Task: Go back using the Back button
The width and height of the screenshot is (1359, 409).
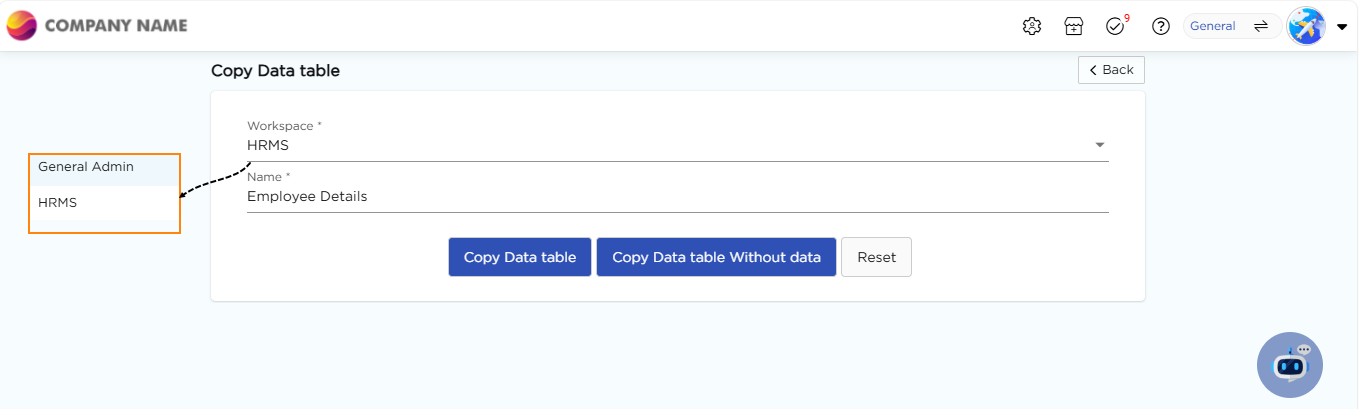Action: click(1111, 70)
